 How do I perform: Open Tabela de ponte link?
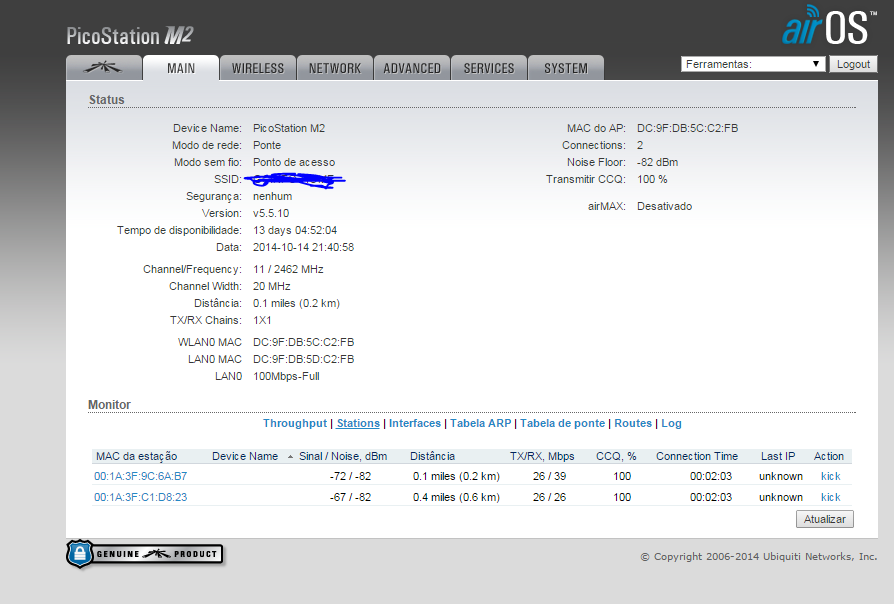[562, 423]
